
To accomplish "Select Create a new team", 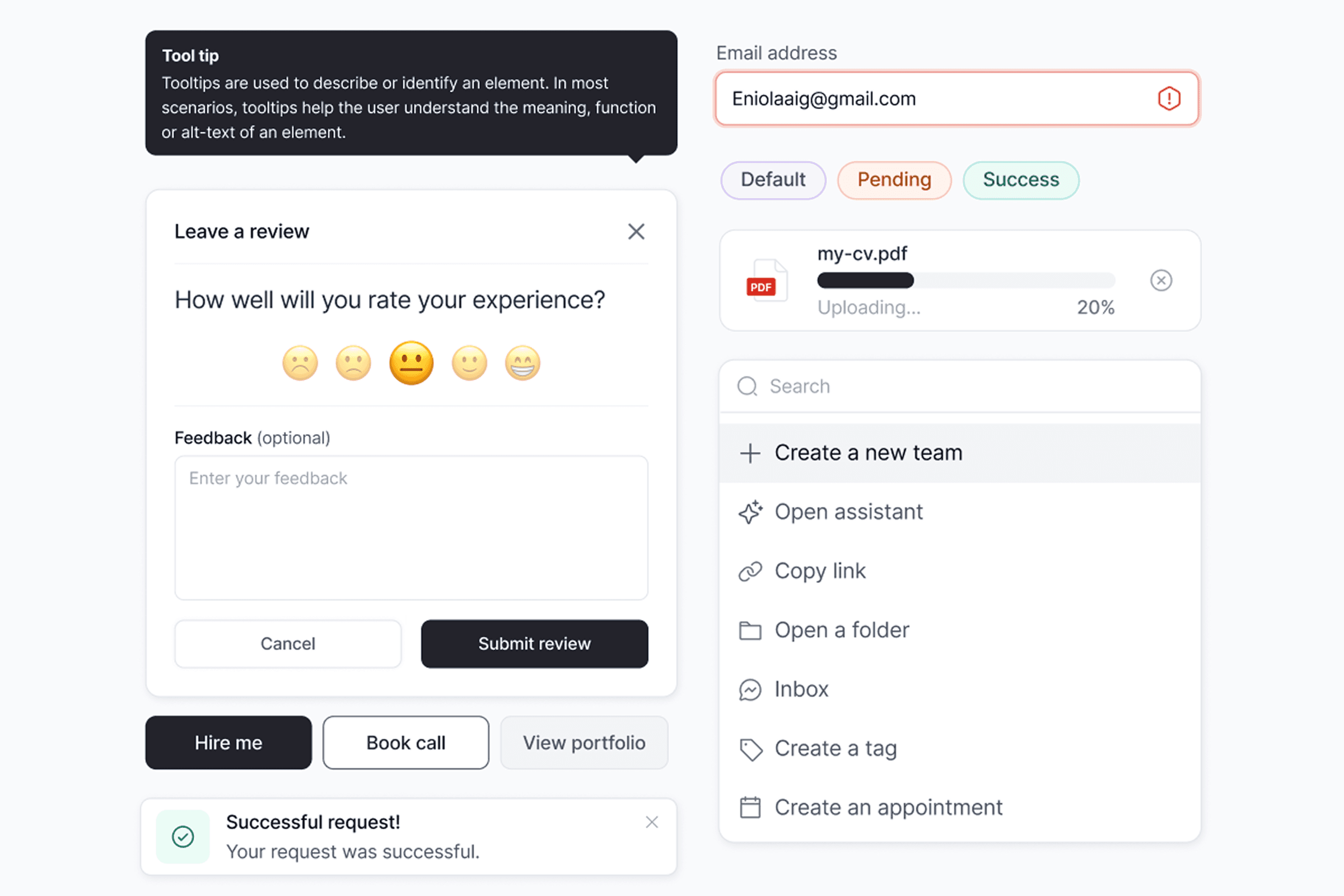I will pyautogui.click(x=867, y=452).
